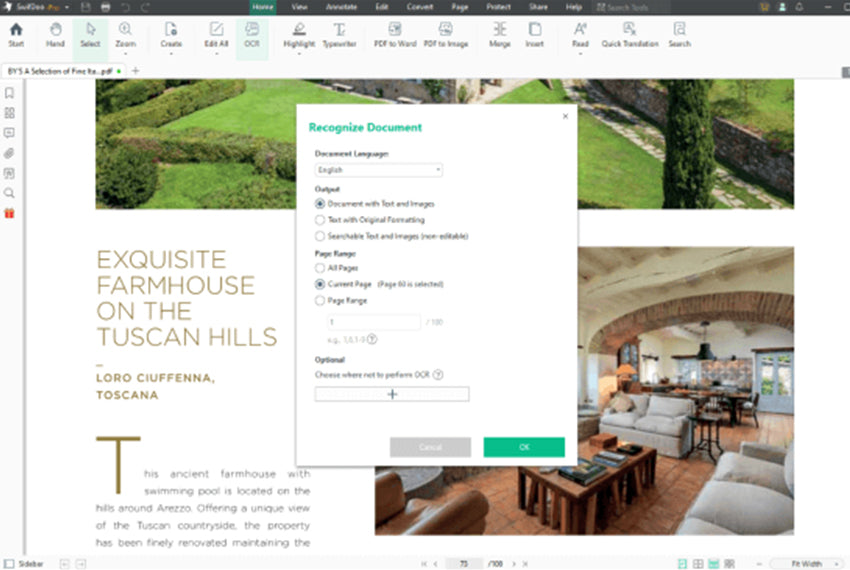The height and width of the screenshot is (570, 850).
Task: Click the page number field in status bar
Action: click(463, 564)
